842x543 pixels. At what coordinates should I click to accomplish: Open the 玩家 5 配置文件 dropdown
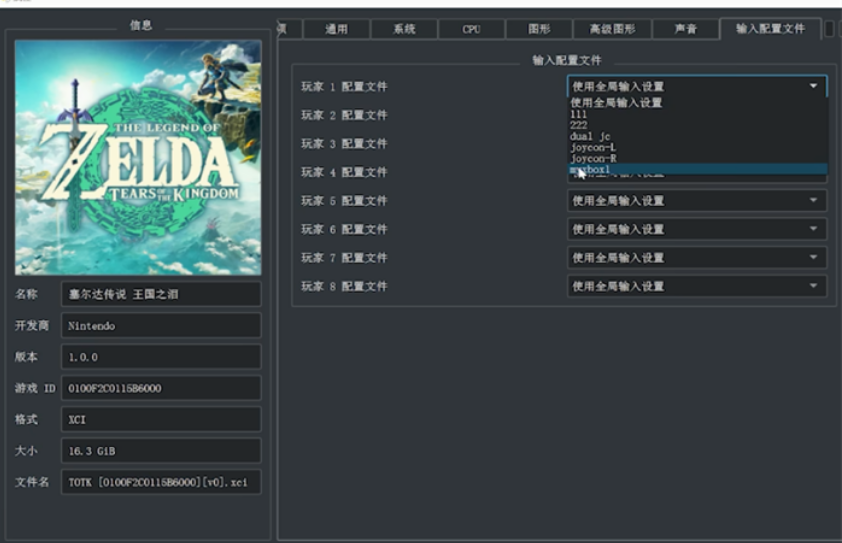(697, 200)
